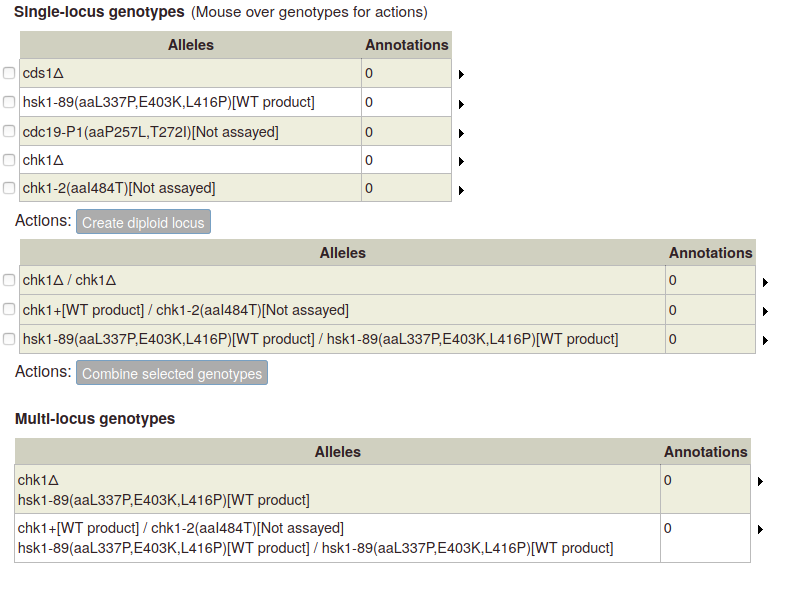Screen dimensions: 803x589
Task: Open actions arrow for chk1Δ / chk1Δ diploid
Action: point(765,282)
